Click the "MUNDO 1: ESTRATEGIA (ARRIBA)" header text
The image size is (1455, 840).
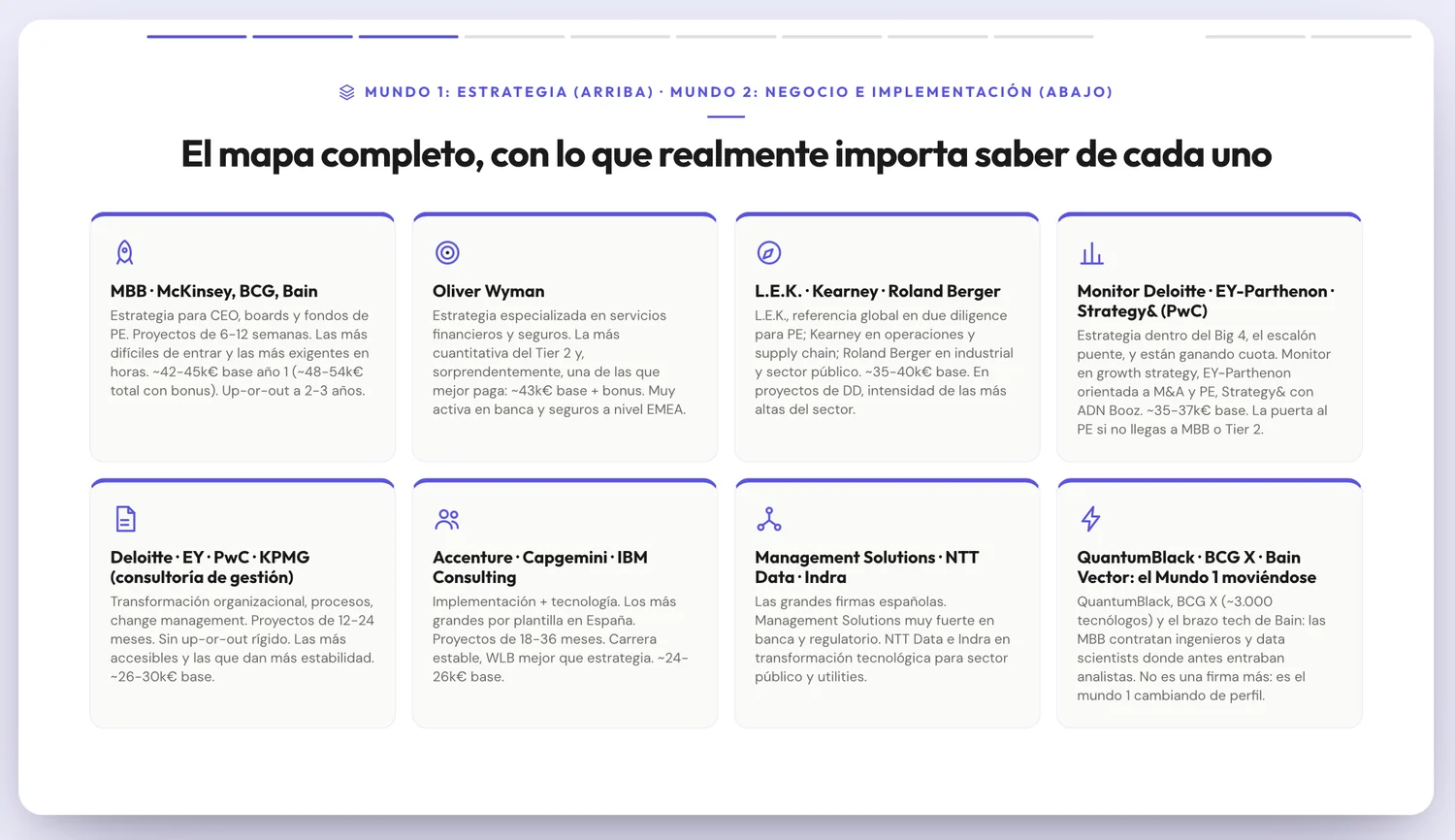(x=509, y=92)
